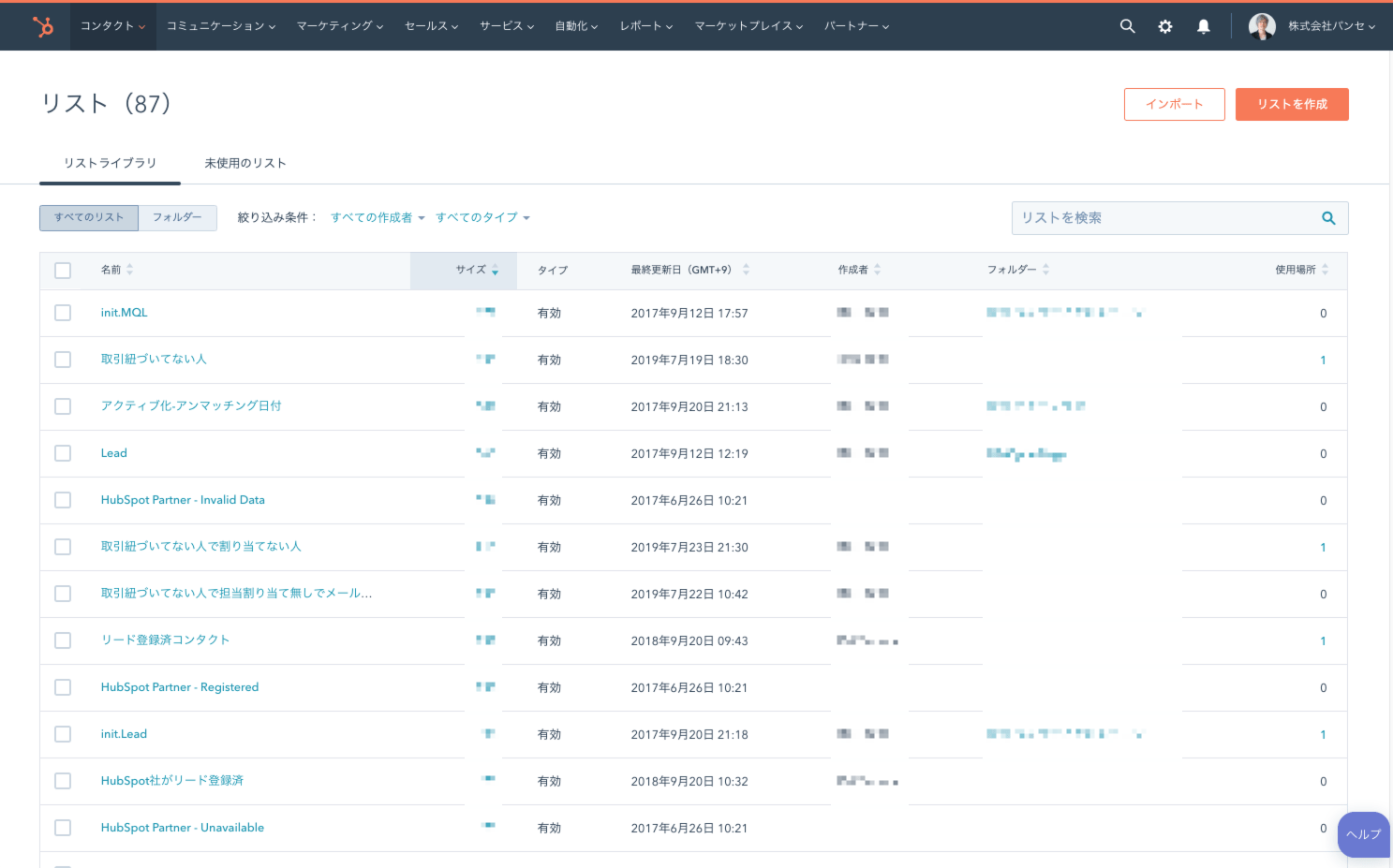Image resolution: width=1393 pixels, height=868 pixels.
Task: Select the checkbox beside Lead list
Action: [63, 453]
